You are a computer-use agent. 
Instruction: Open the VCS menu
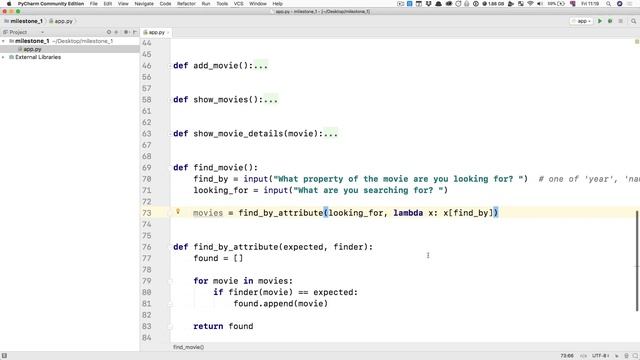coord(238,4)
